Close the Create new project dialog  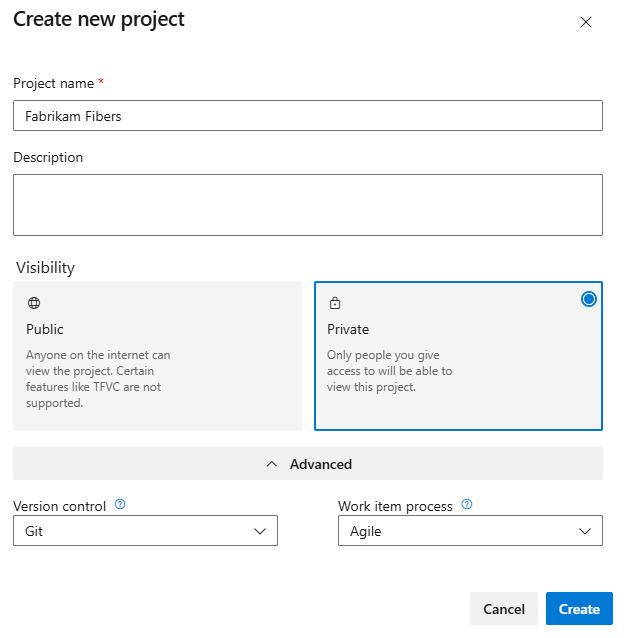tap(586, 22)
